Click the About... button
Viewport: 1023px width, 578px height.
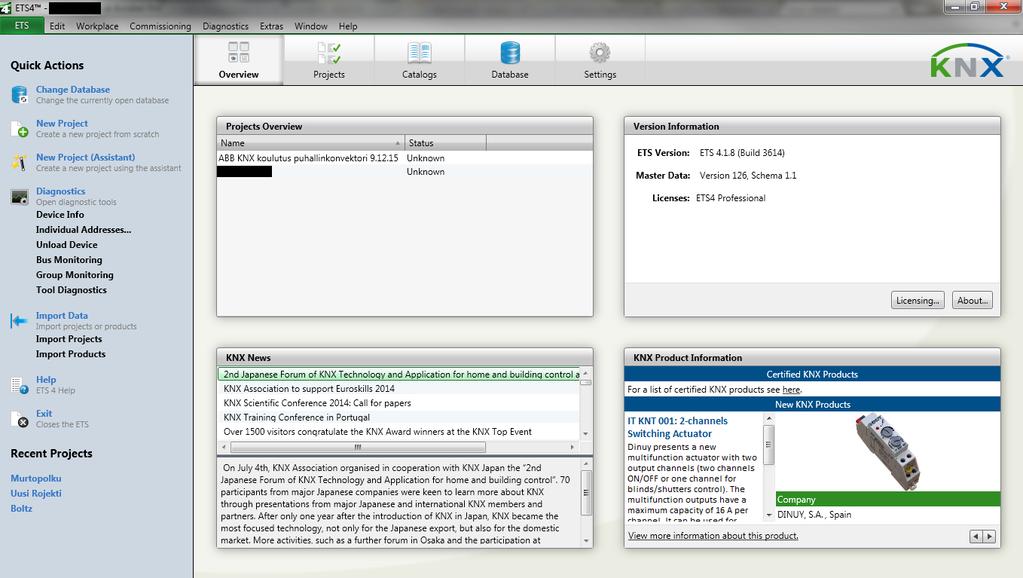click(972, 300)
